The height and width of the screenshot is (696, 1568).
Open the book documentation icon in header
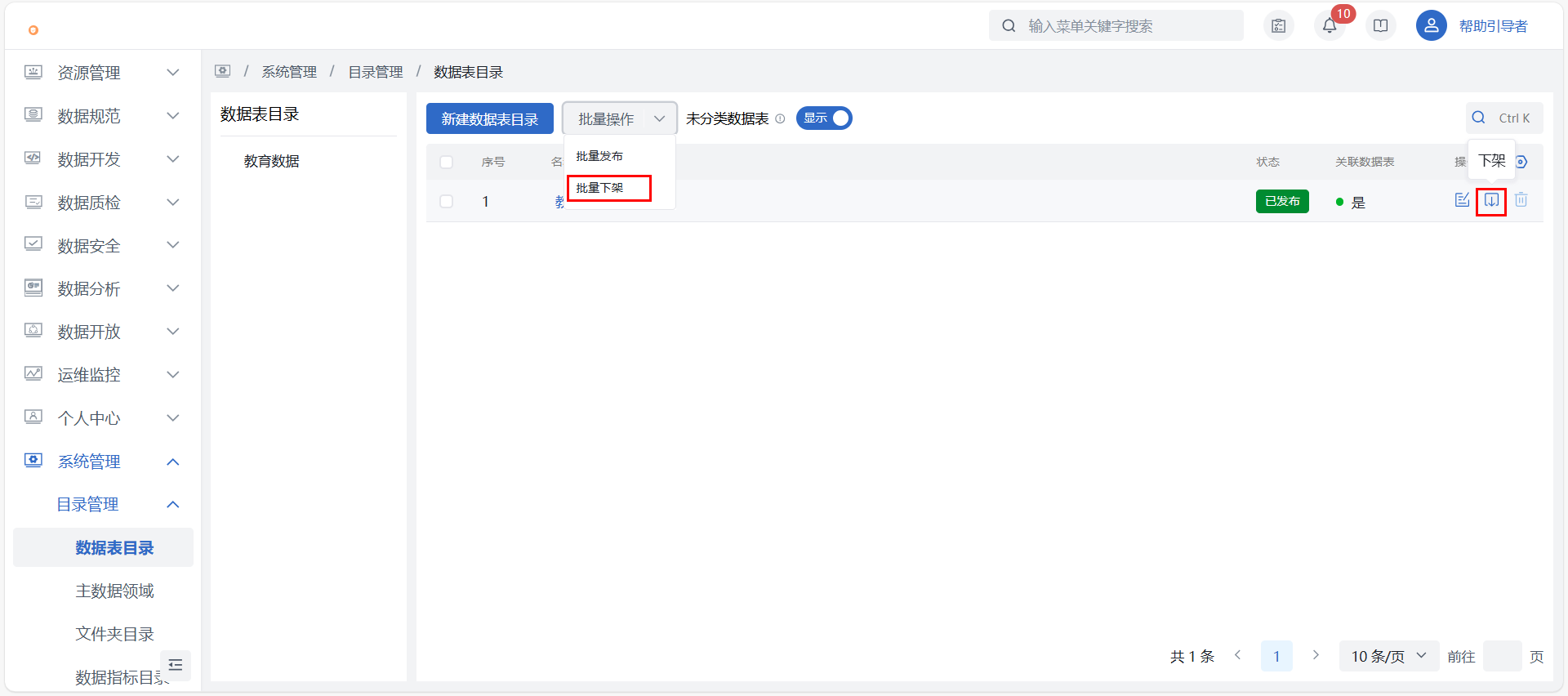click(1380, 26)
